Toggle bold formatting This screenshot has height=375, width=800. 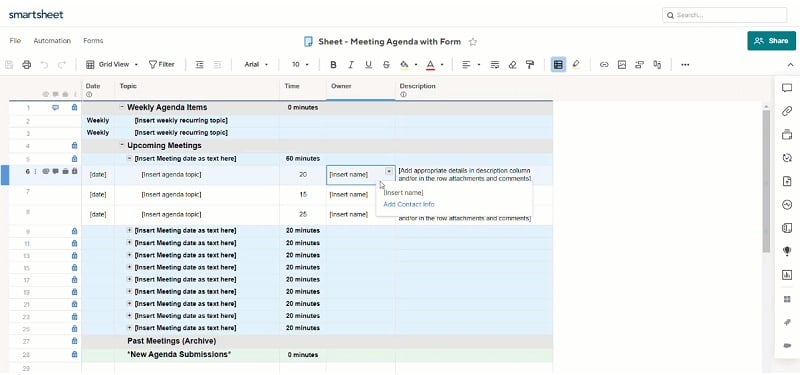pyautogui.click(x=333, y=65)
